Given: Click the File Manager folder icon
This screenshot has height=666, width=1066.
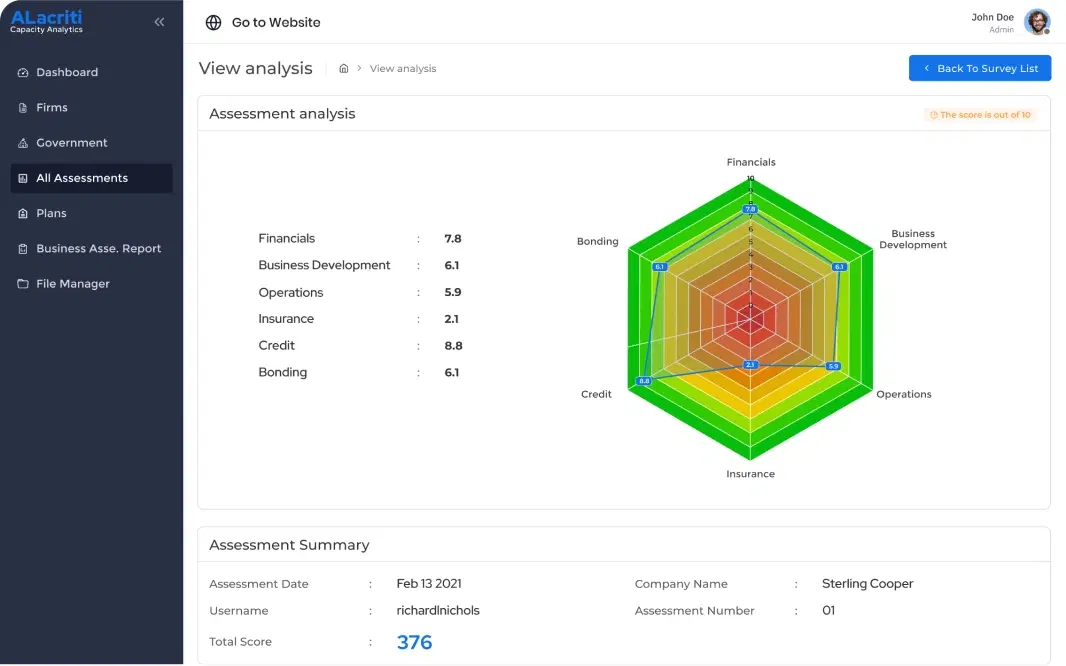Looking at the screenshot, I should click(23, 284).
